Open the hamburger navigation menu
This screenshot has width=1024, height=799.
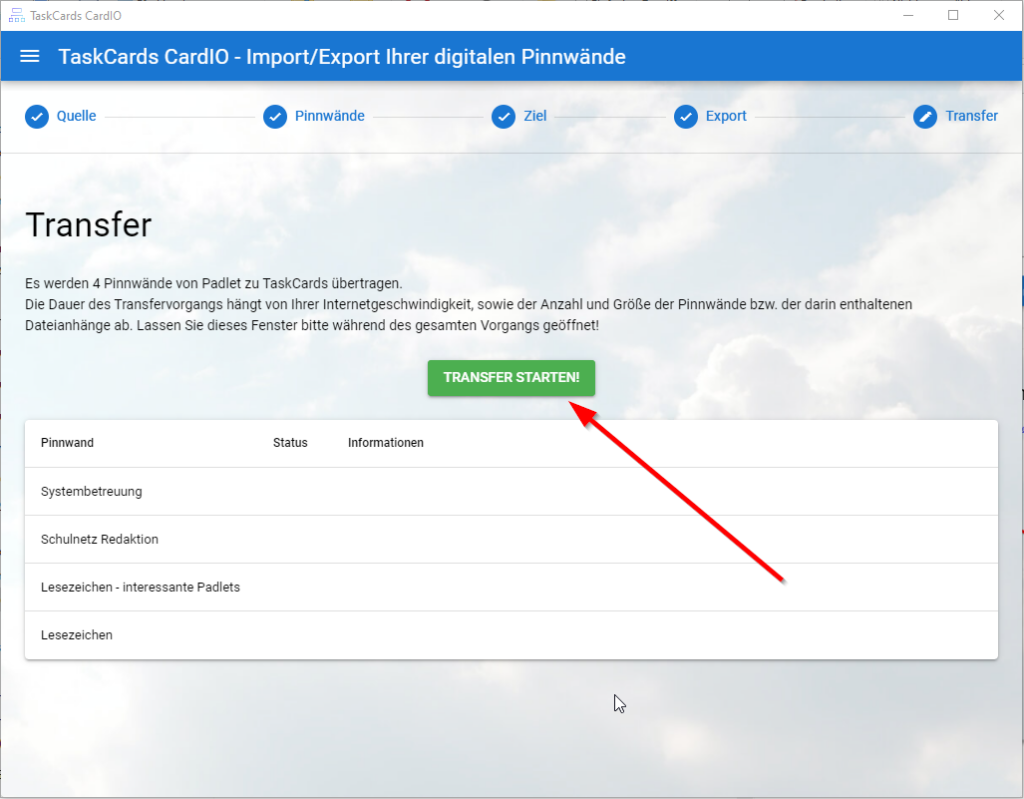coord(29,56)
